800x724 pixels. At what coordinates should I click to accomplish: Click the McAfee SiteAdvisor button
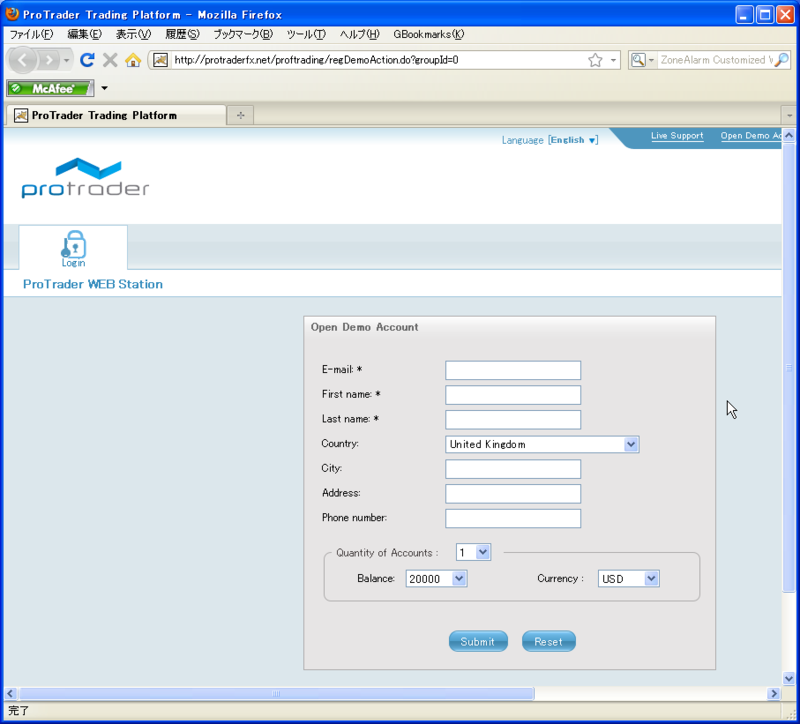50,88
